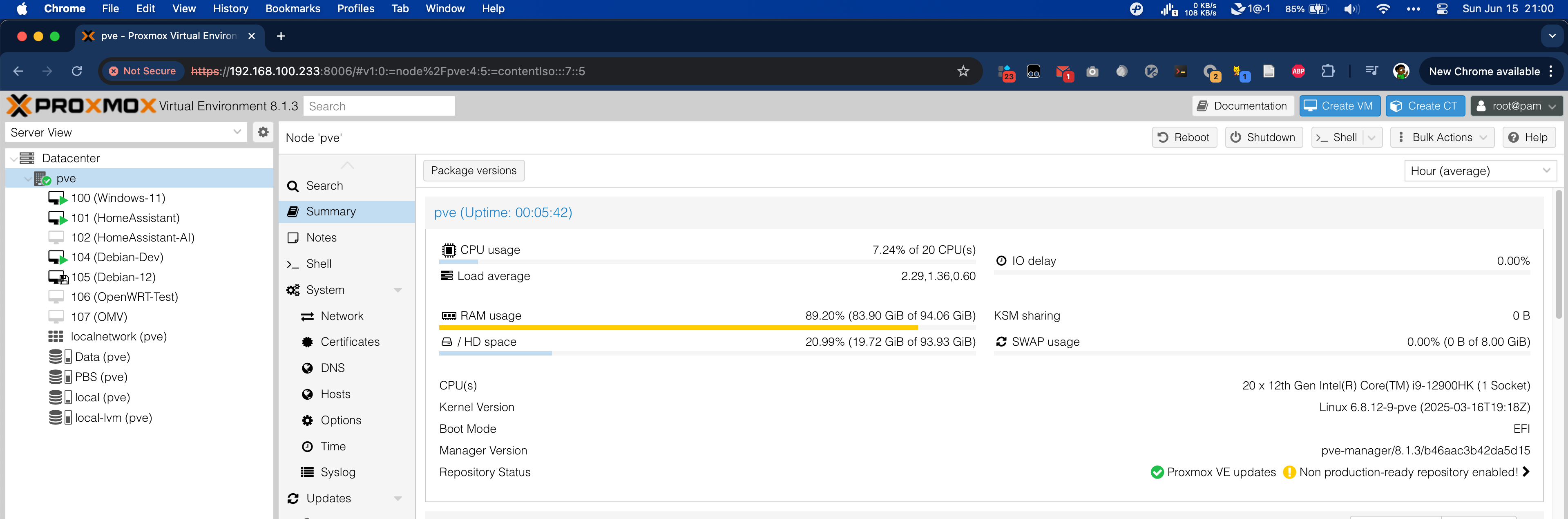Reload the page with refresh icon
Image resolution: width=1568 pixels, height=519 pixels.
click(77, 71)
